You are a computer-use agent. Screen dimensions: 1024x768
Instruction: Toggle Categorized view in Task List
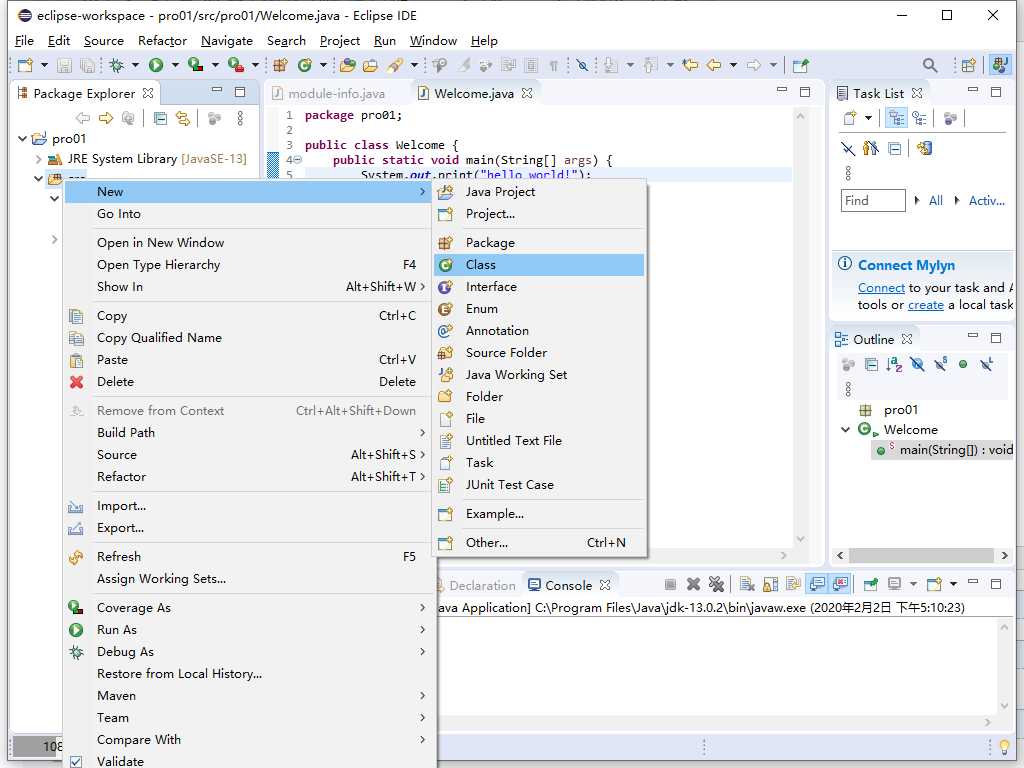[896, 118]
